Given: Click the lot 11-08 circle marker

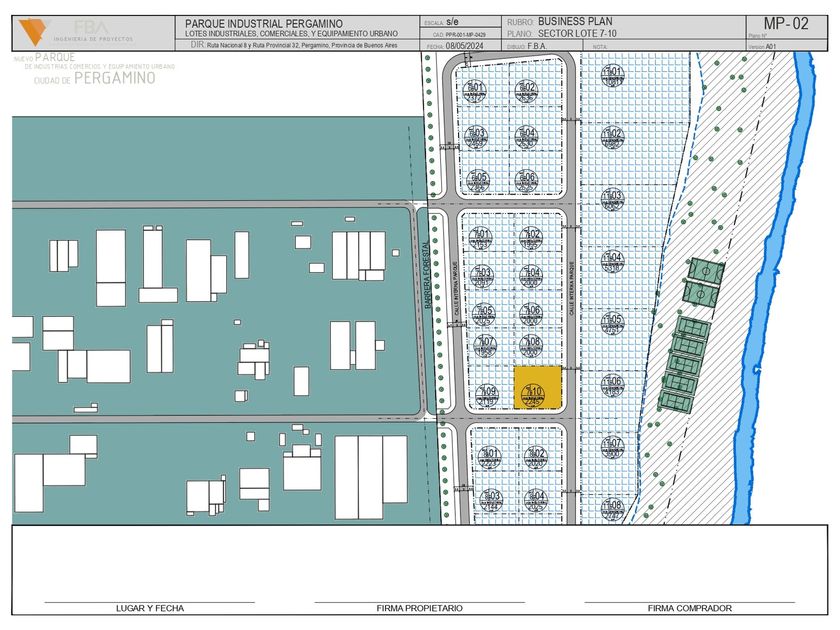Looking at the screenshot, I should point(612,509).
